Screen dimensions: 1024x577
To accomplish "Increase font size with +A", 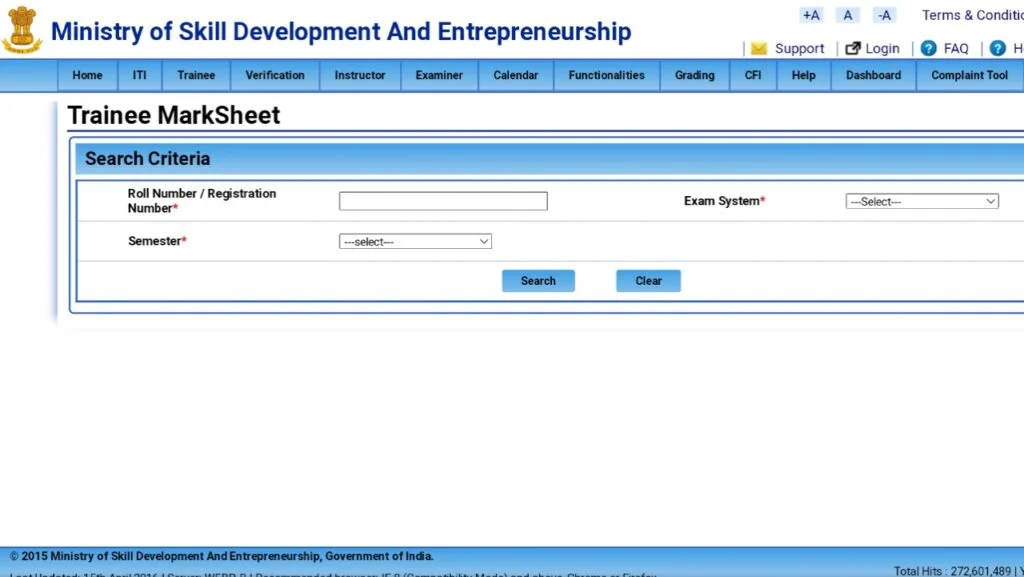I will (811, 15).
